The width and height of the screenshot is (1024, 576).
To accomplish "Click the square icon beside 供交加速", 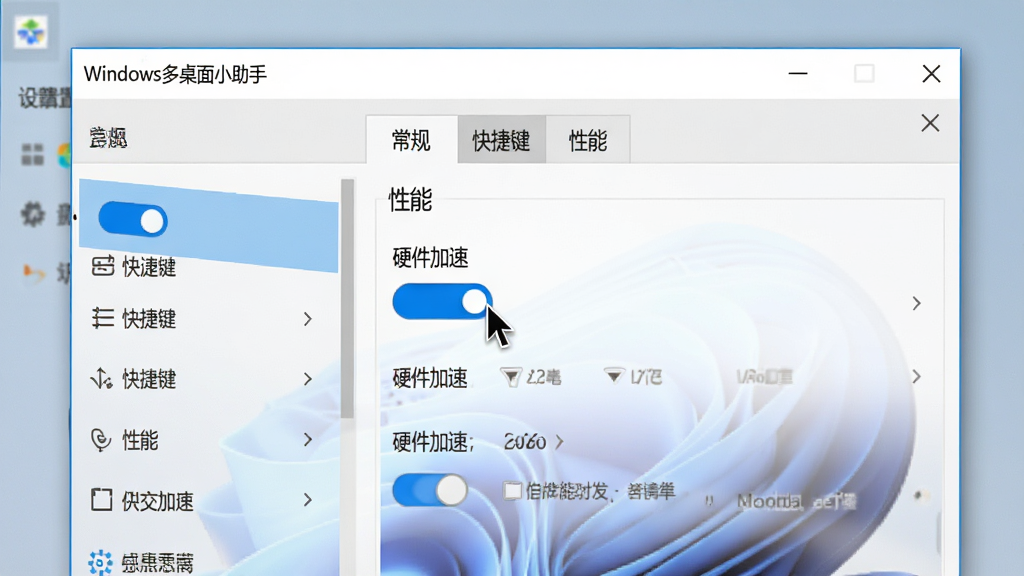I will 101,500.
